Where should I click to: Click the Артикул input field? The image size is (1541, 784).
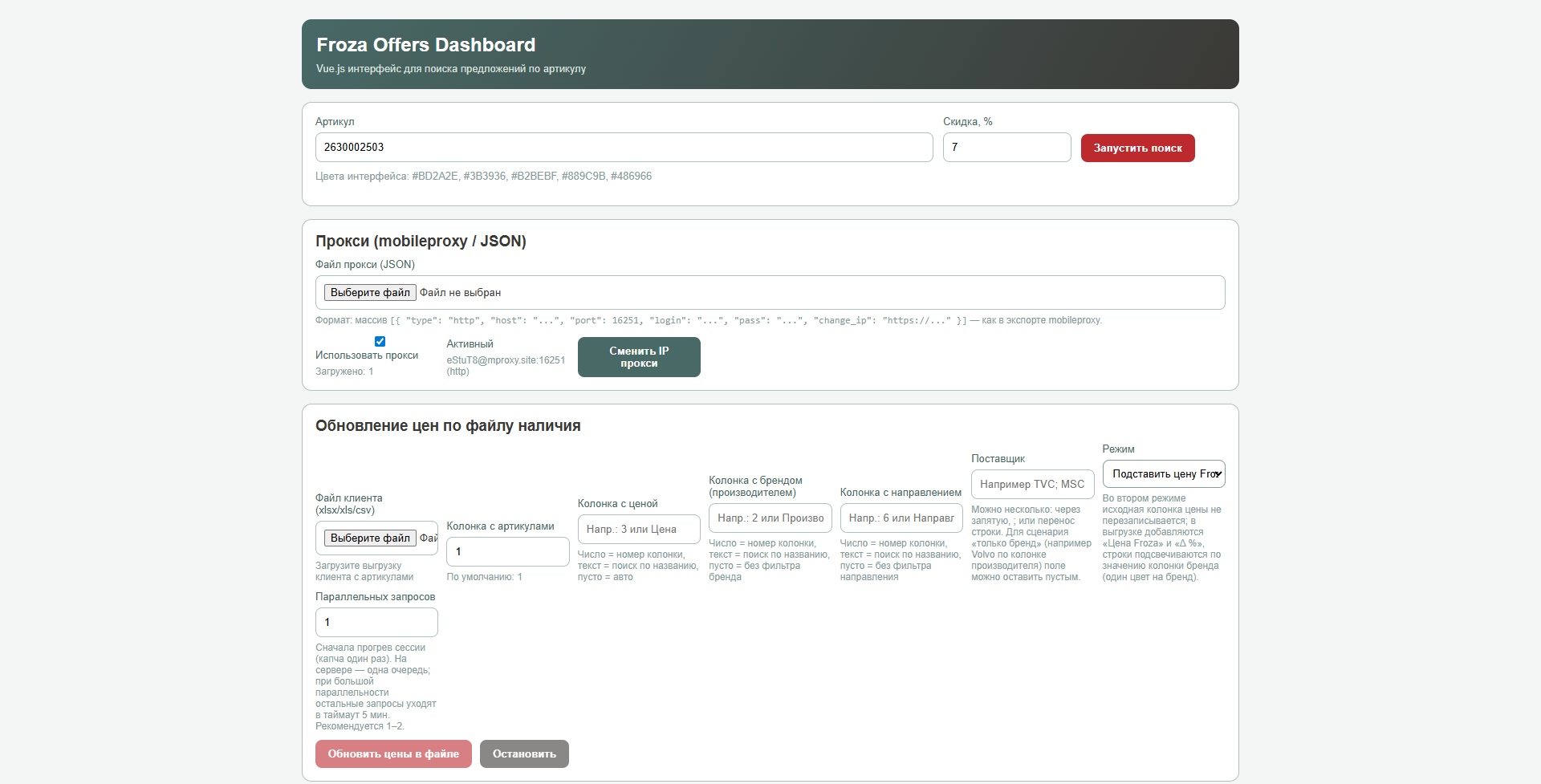click(624, 148)
